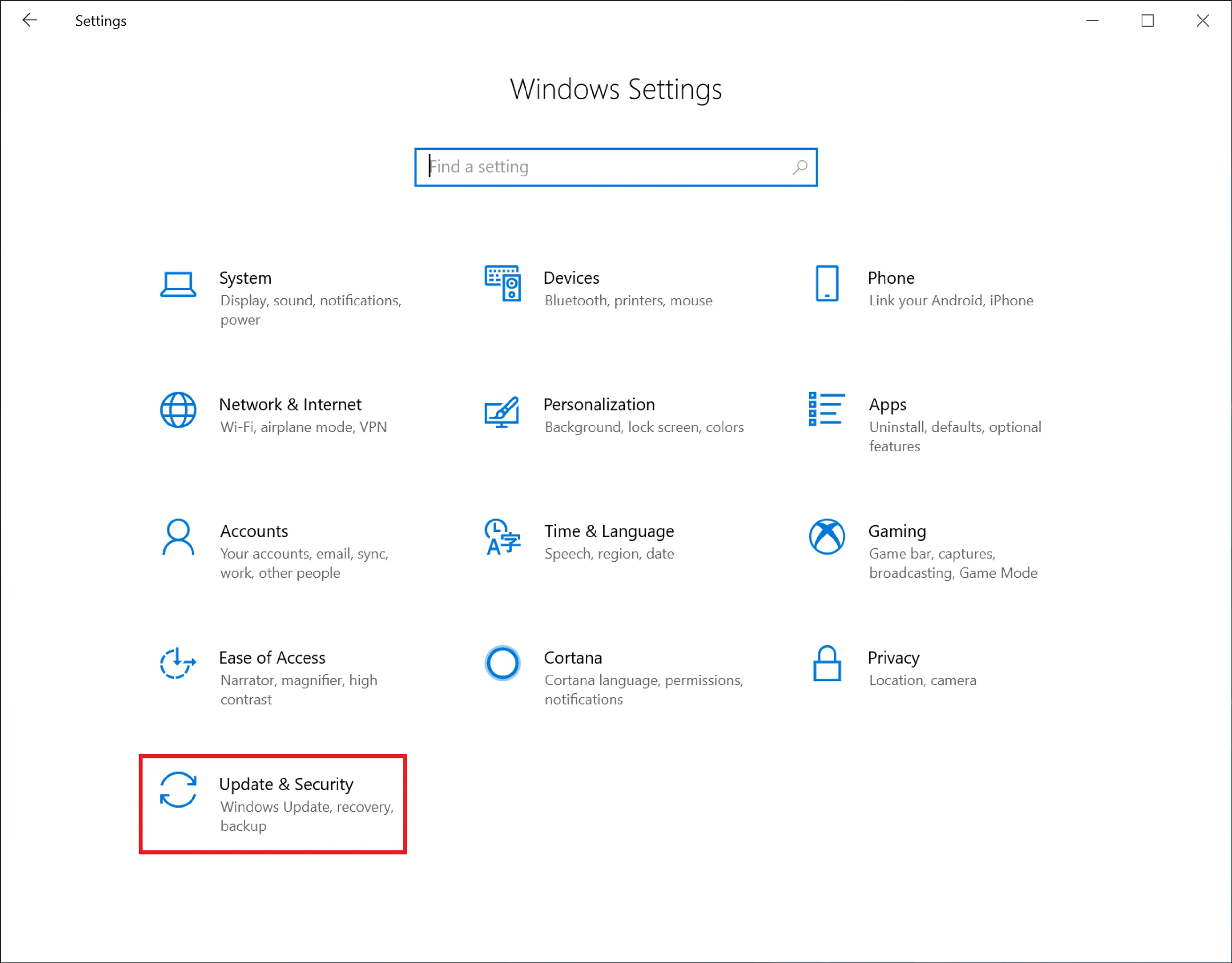Select the Time & Language icon

coord(502,537)
